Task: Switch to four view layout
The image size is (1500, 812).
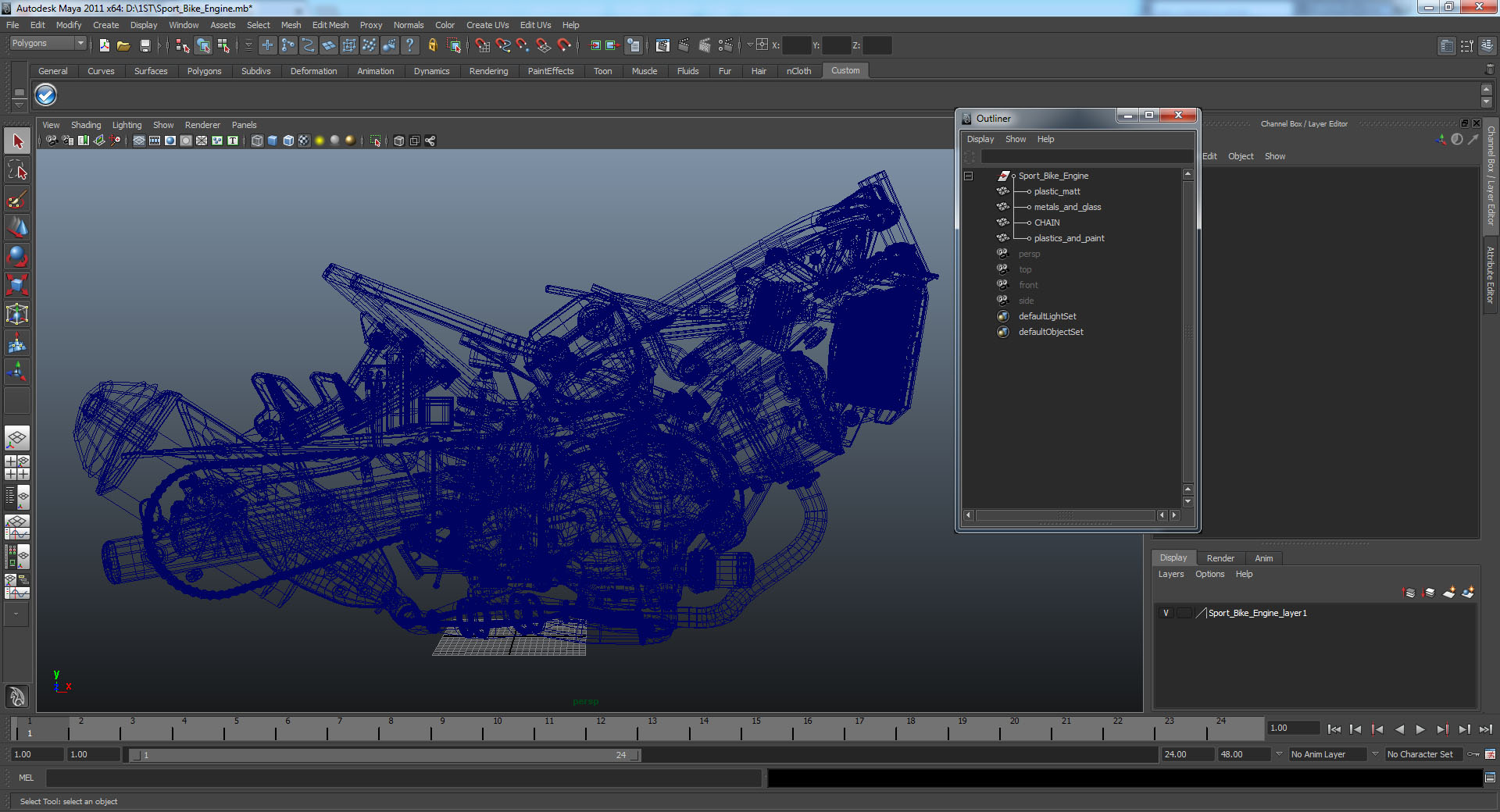Action: click(x=17, y=468)
